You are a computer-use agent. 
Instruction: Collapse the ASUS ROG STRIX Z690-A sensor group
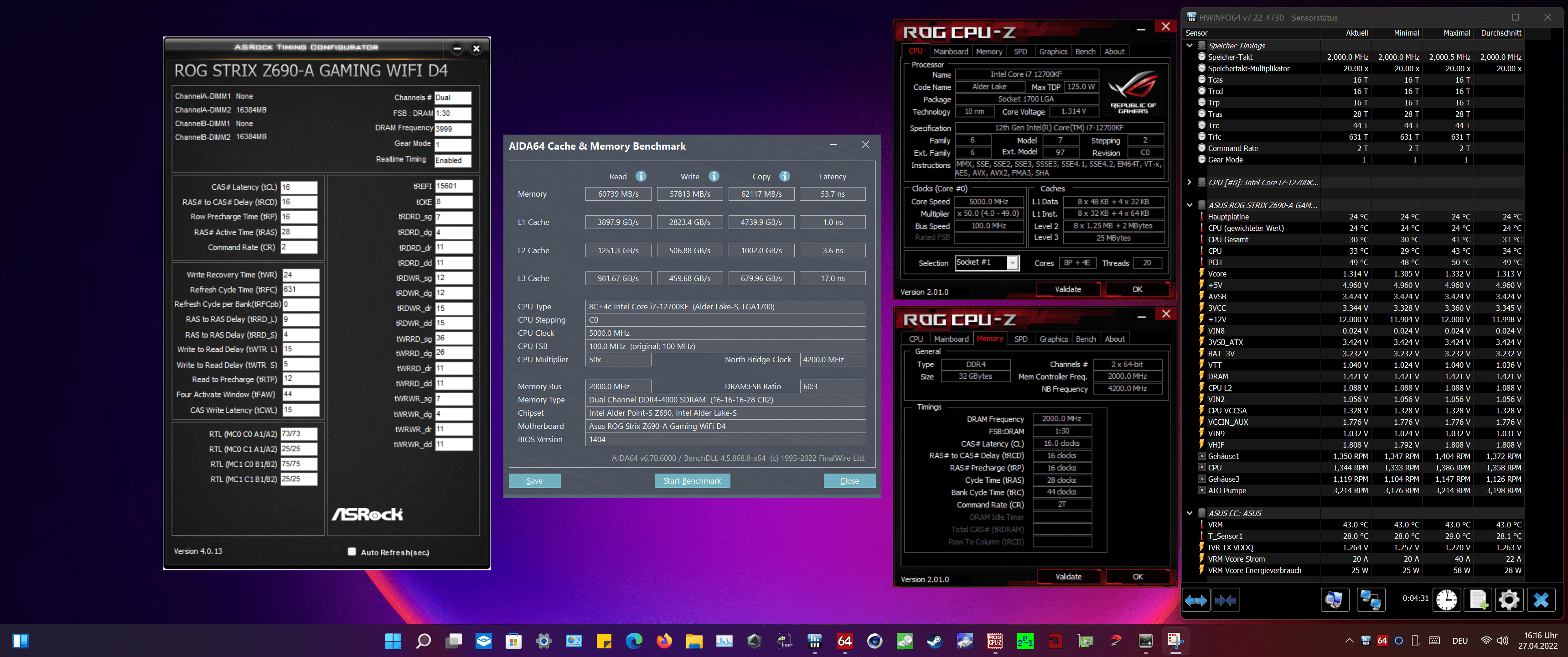[x=1190, y=205]
